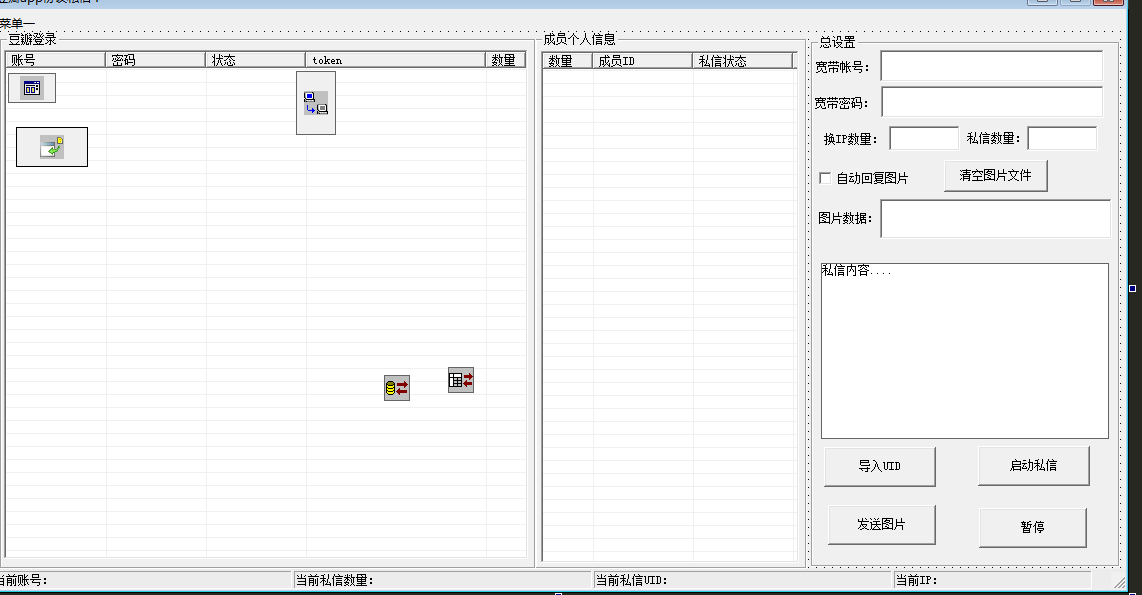Select the dialog window component under 账号 column

click(x=30, y=88)
